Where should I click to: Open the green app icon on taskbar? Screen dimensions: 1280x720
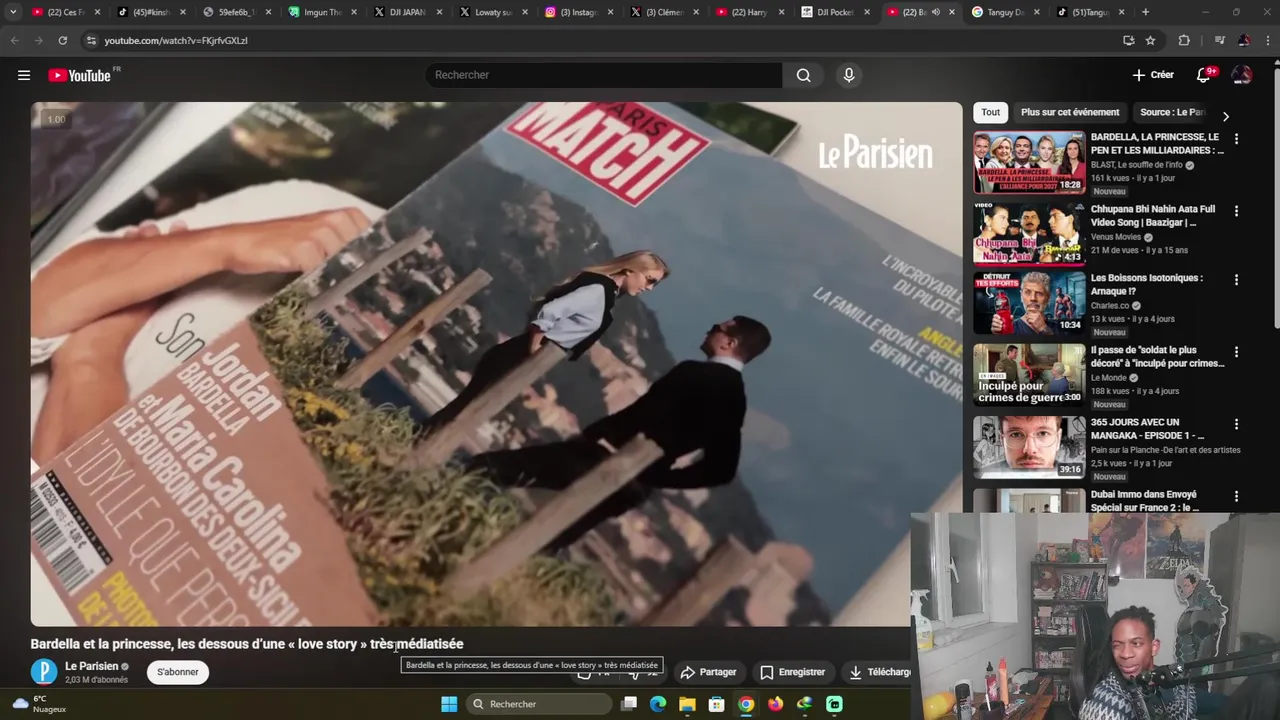(x=835, y=704)
